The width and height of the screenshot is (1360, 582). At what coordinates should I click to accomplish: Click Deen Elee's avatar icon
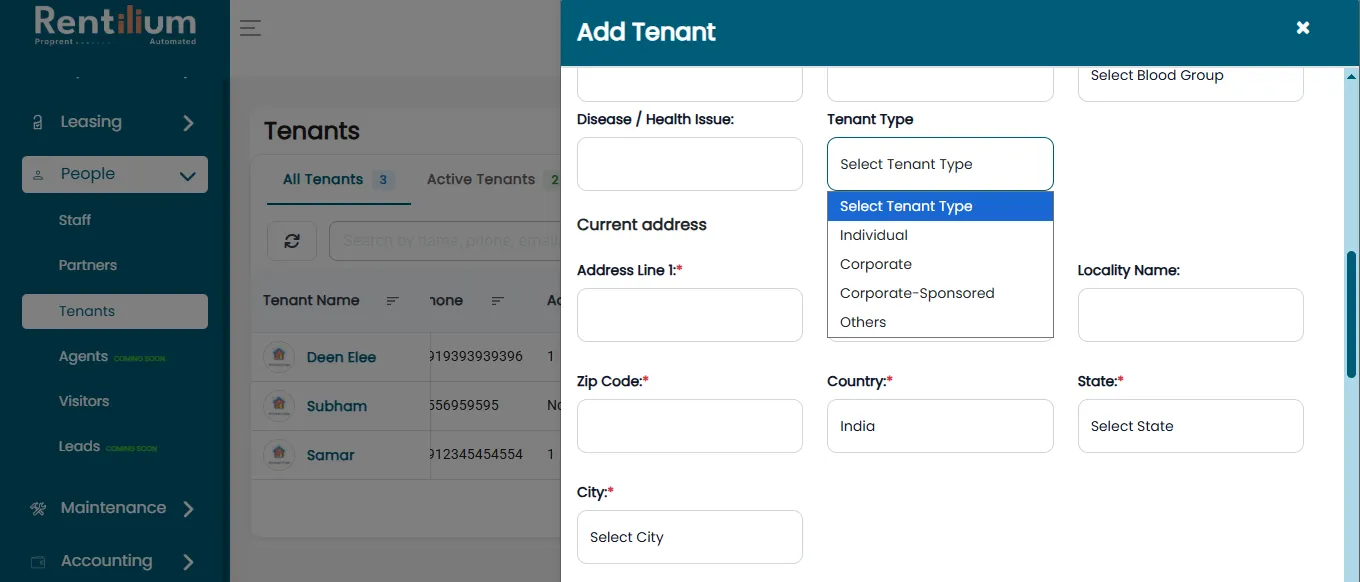pos(279,356)
